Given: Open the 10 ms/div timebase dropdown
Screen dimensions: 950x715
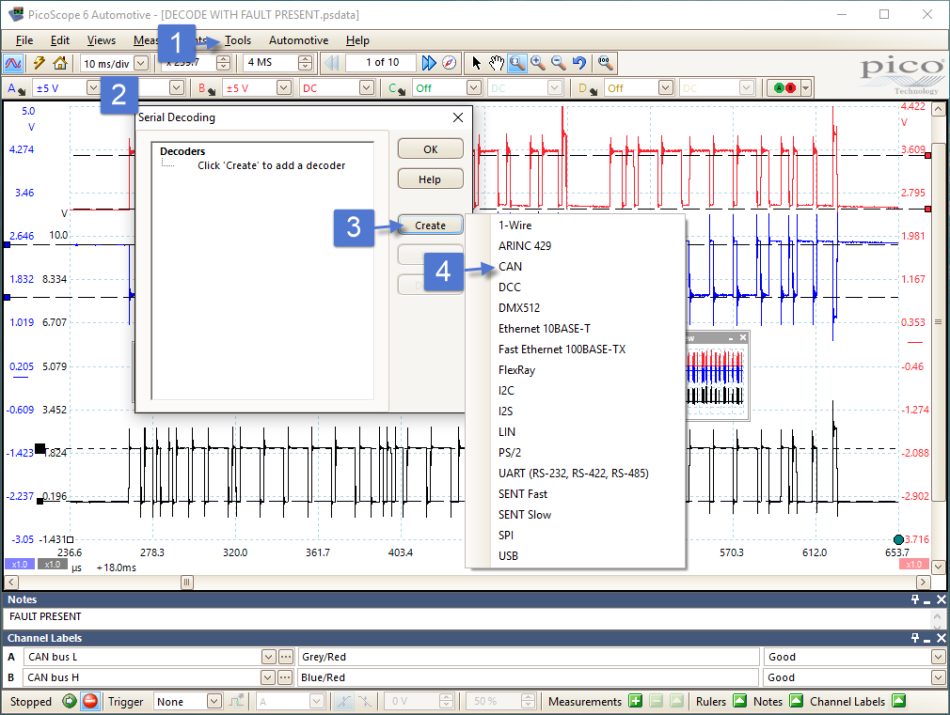Looking at the screenshot, I should click(x=141, y=63).
